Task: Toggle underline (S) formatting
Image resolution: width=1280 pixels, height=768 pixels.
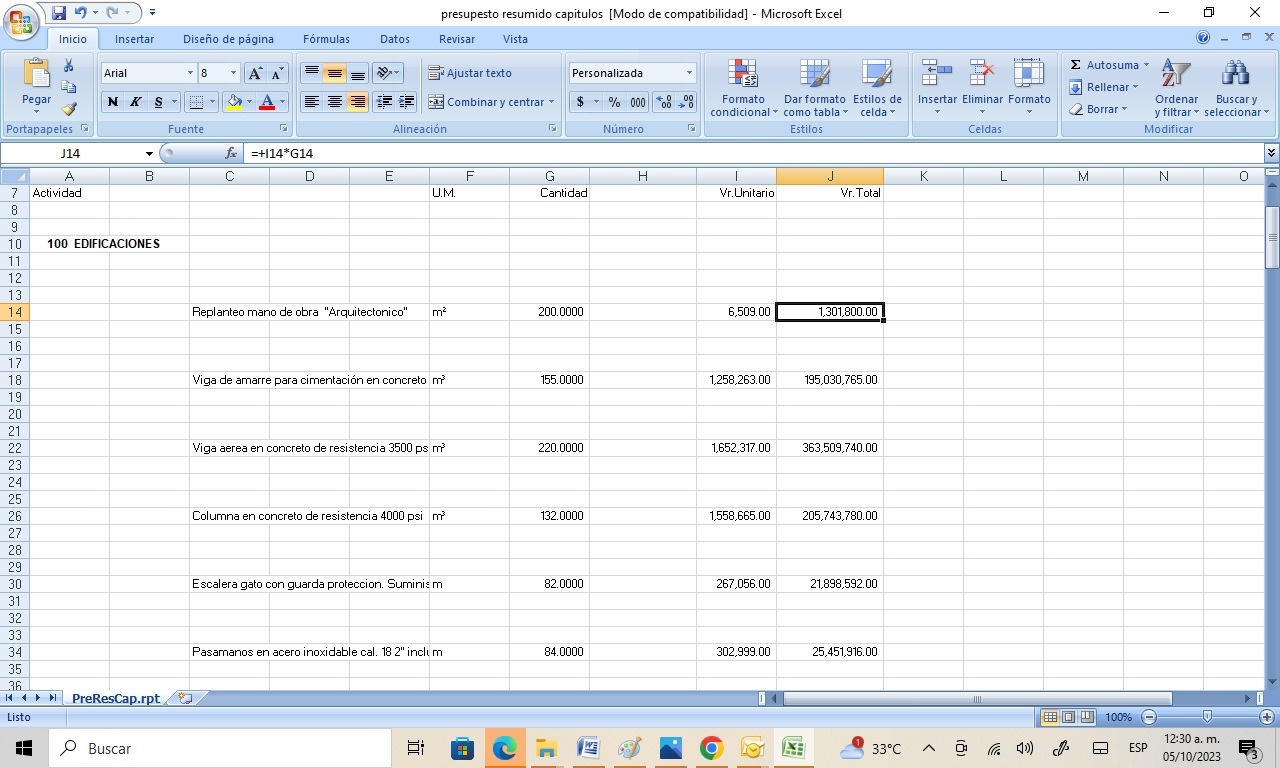Action: pos(159,102)
